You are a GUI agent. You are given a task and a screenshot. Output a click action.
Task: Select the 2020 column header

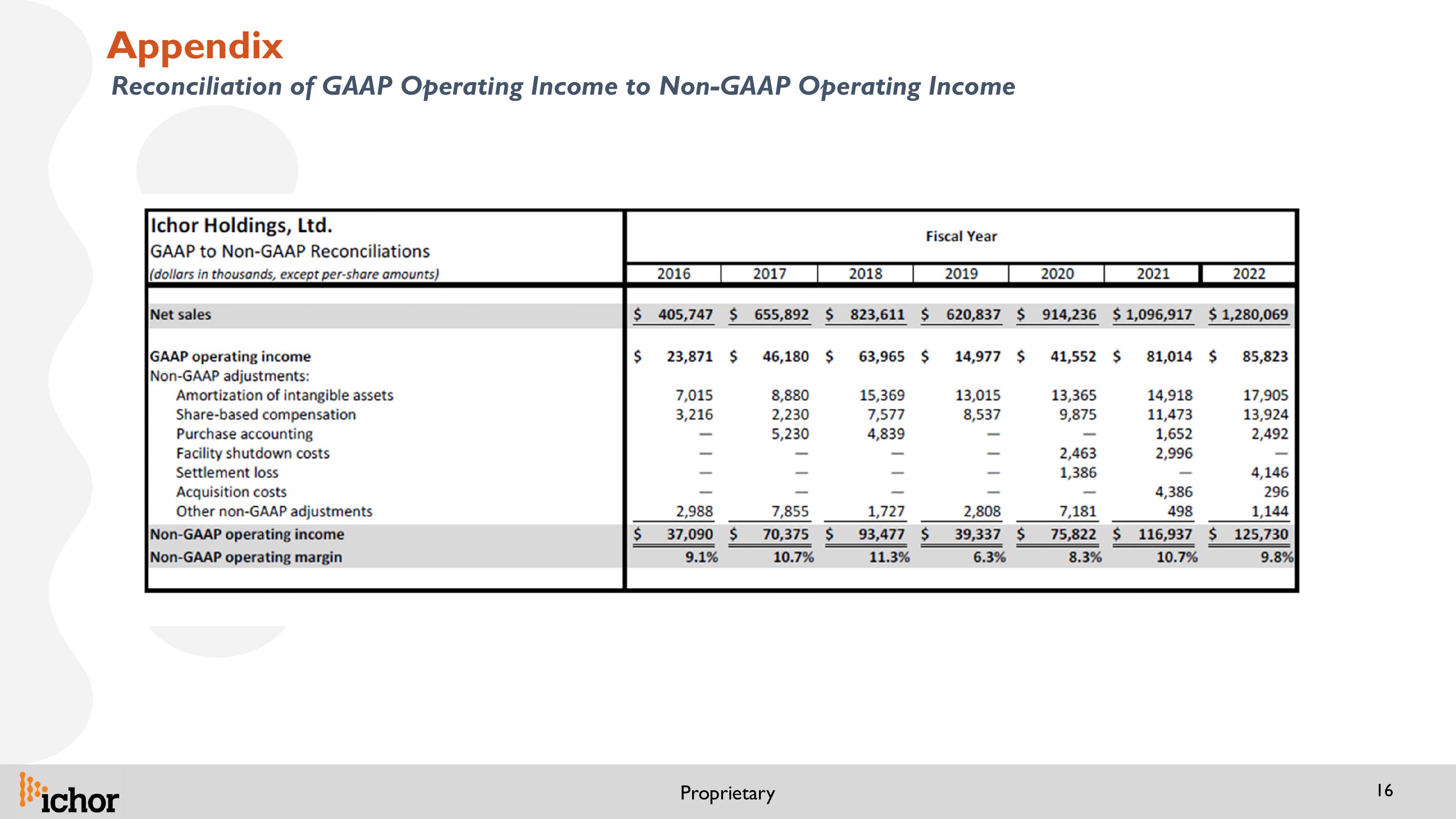pyautogui.click(x=1057, y=273)
